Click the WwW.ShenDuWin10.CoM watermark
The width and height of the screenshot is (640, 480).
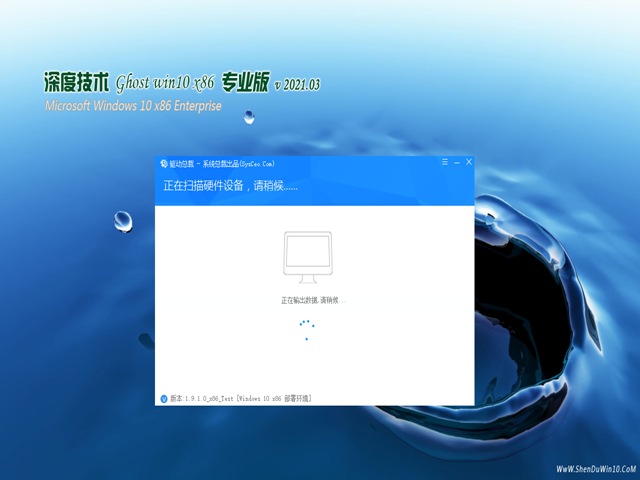pos(594,468)
